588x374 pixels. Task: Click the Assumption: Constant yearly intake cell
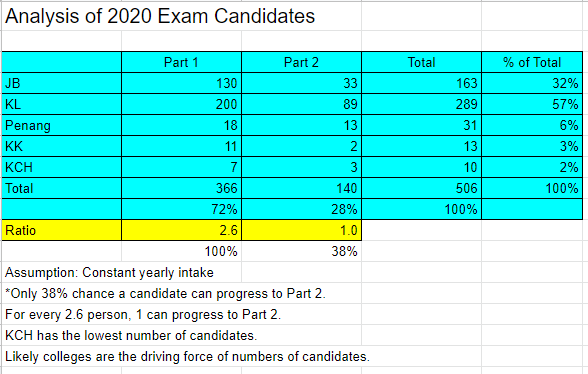click(110, 272)
